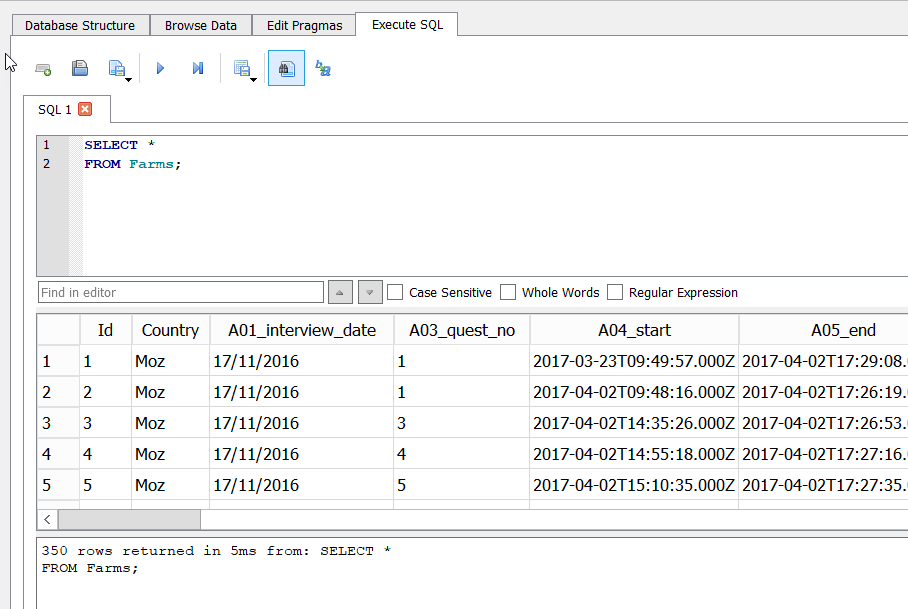
Task: Click the A03_quest_no column header
Action: click(x=462, y=330)
